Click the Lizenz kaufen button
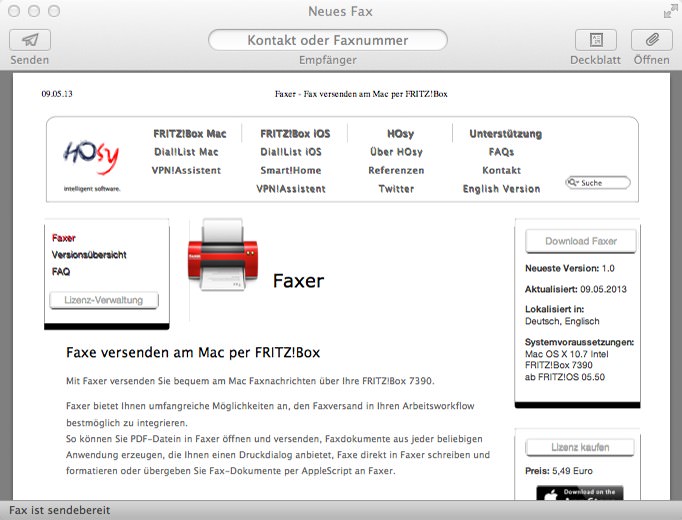The width and height of the screenshot is (682, 520). (580, 447)
